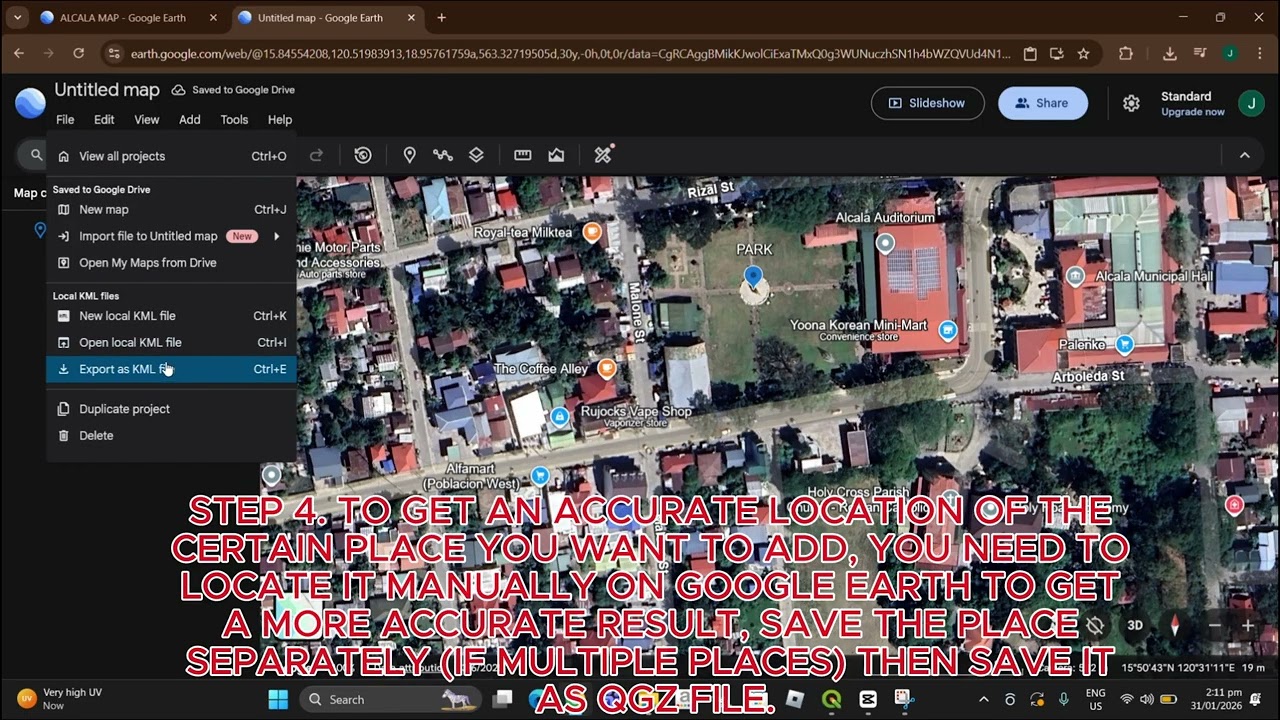Zoom in with the plus button

[x=1248, y=626]
